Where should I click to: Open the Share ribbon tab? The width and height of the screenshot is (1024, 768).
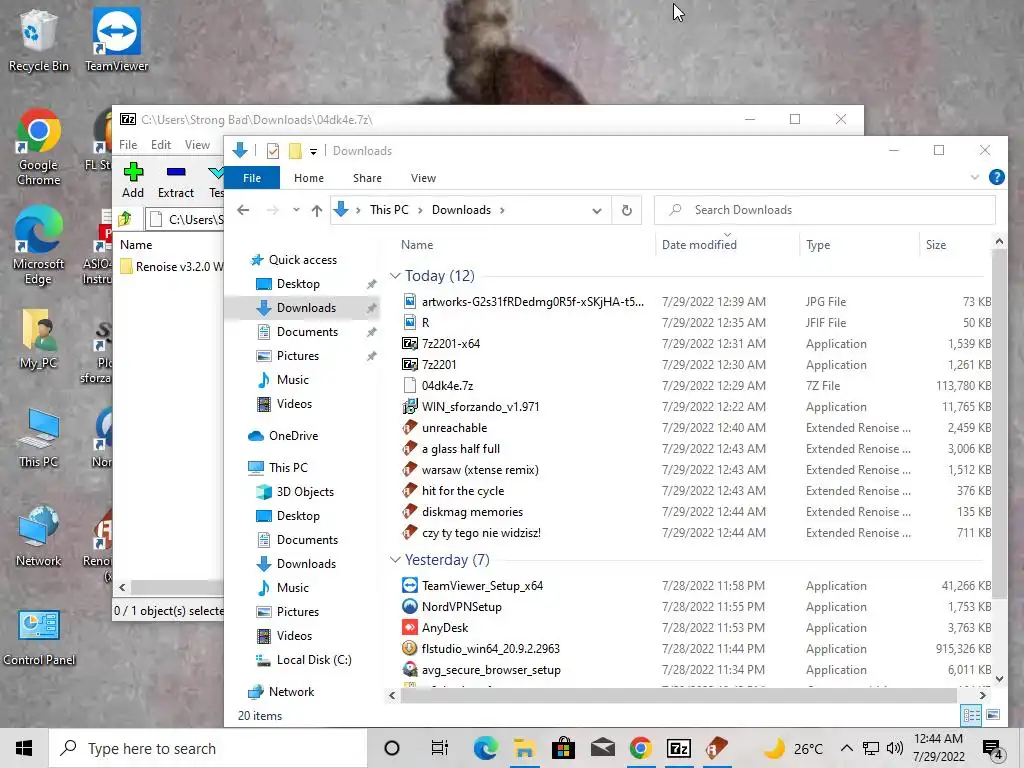tap(367, 178)
